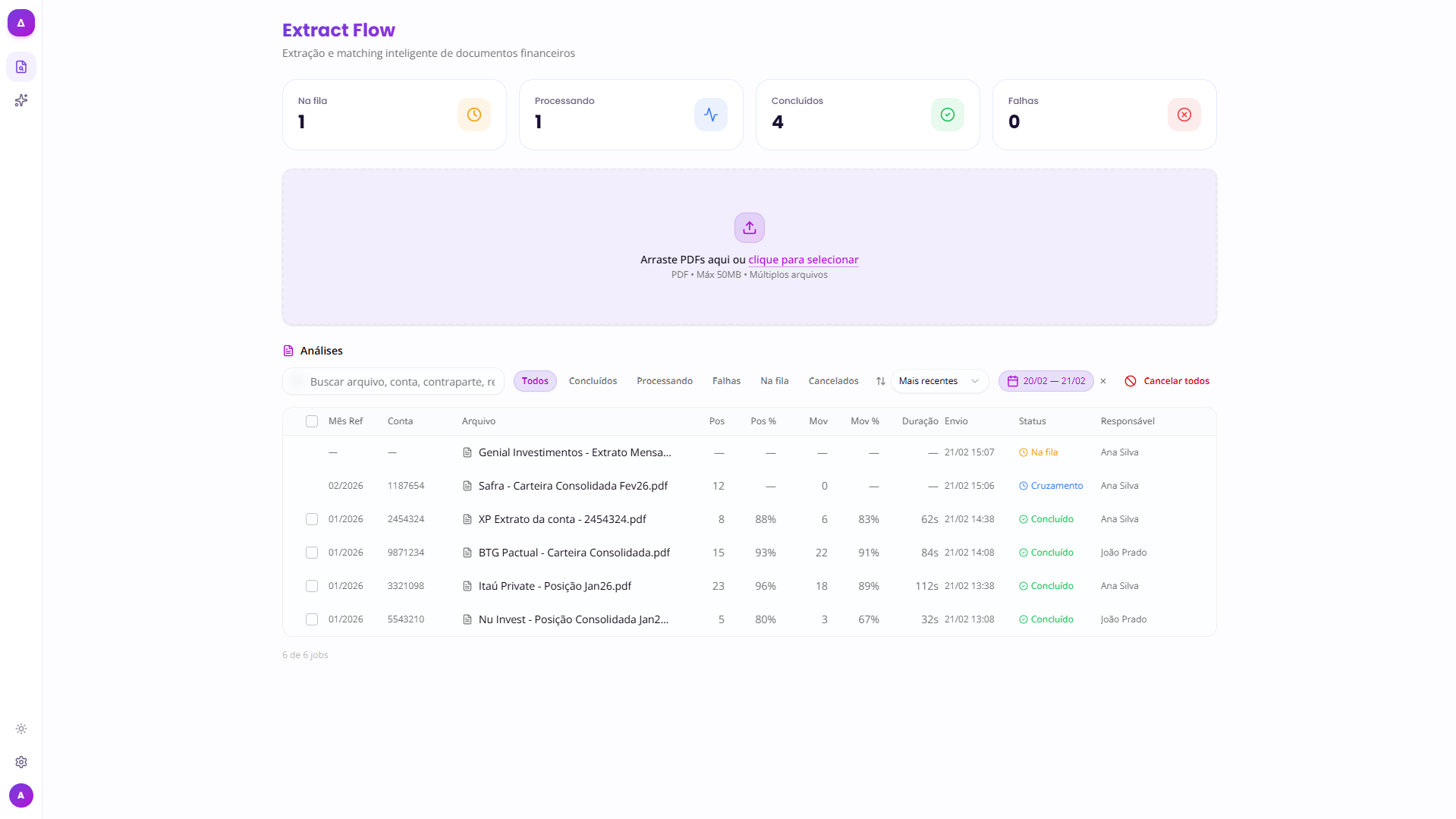Click the Falhas red X icon

1184,115
